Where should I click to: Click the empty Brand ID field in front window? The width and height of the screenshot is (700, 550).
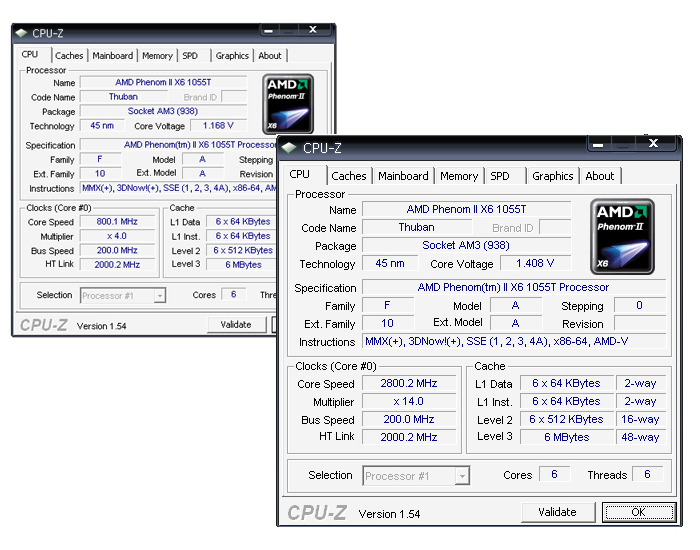coord(555,227)
